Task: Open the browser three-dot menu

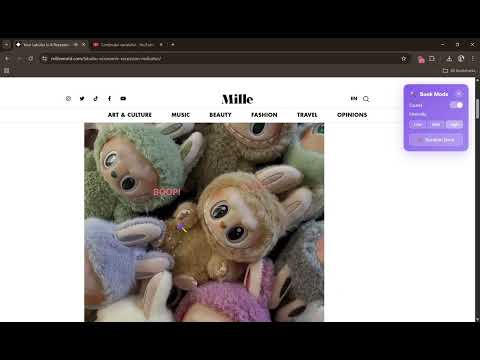Action: 473,59
